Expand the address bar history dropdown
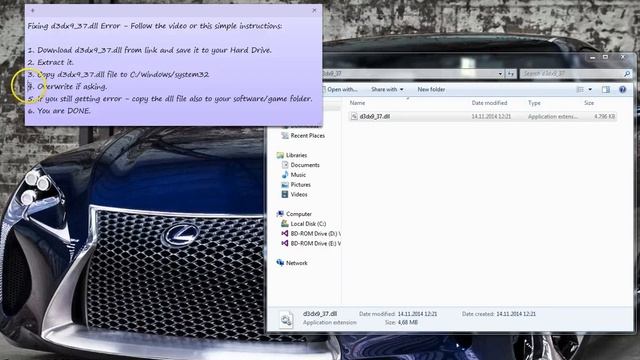The width and height of the screenshot is (640, 360). click(500, 74)
